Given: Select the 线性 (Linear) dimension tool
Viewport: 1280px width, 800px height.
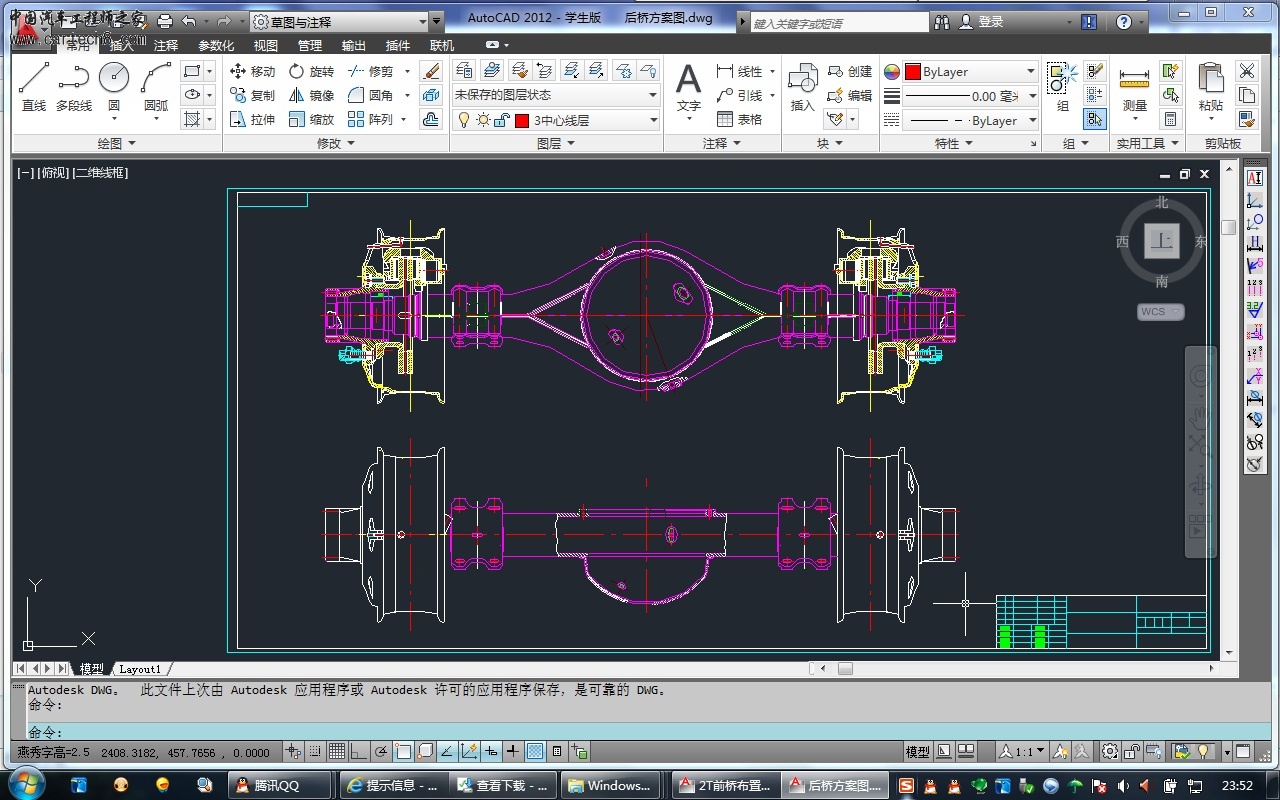Looking at the screenshot, I should (740, 71).
